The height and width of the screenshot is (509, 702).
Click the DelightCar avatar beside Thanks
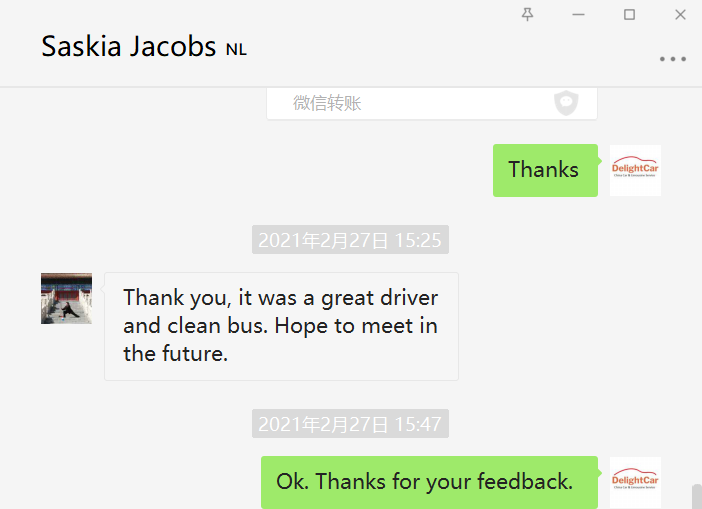coord(635,170)
